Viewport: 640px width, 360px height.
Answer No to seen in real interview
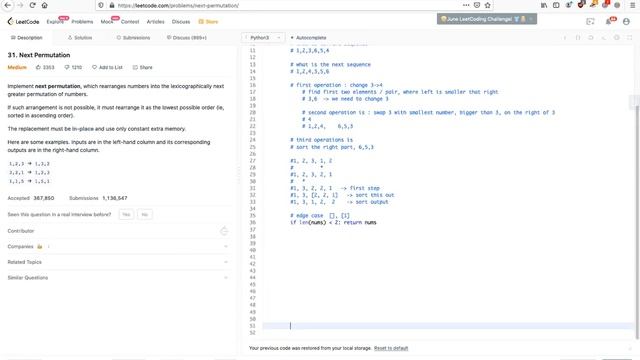tap(144, 214)
